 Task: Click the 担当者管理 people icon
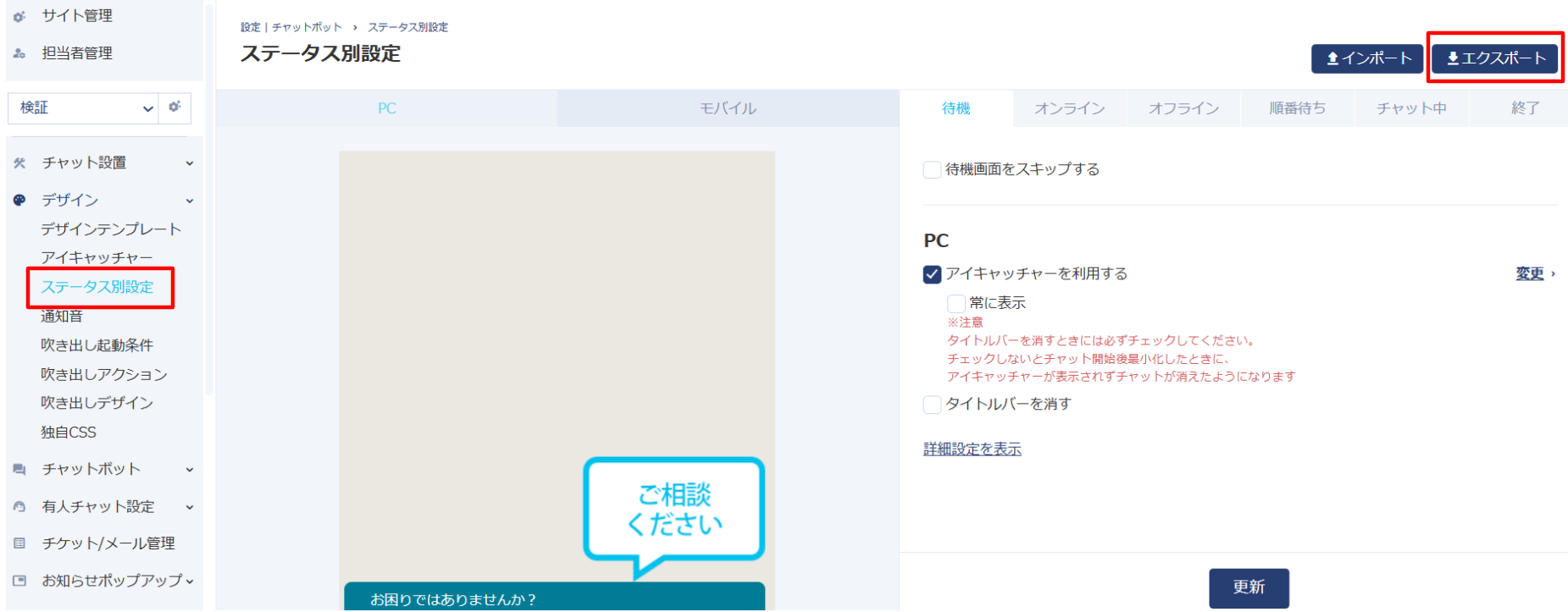19,53
